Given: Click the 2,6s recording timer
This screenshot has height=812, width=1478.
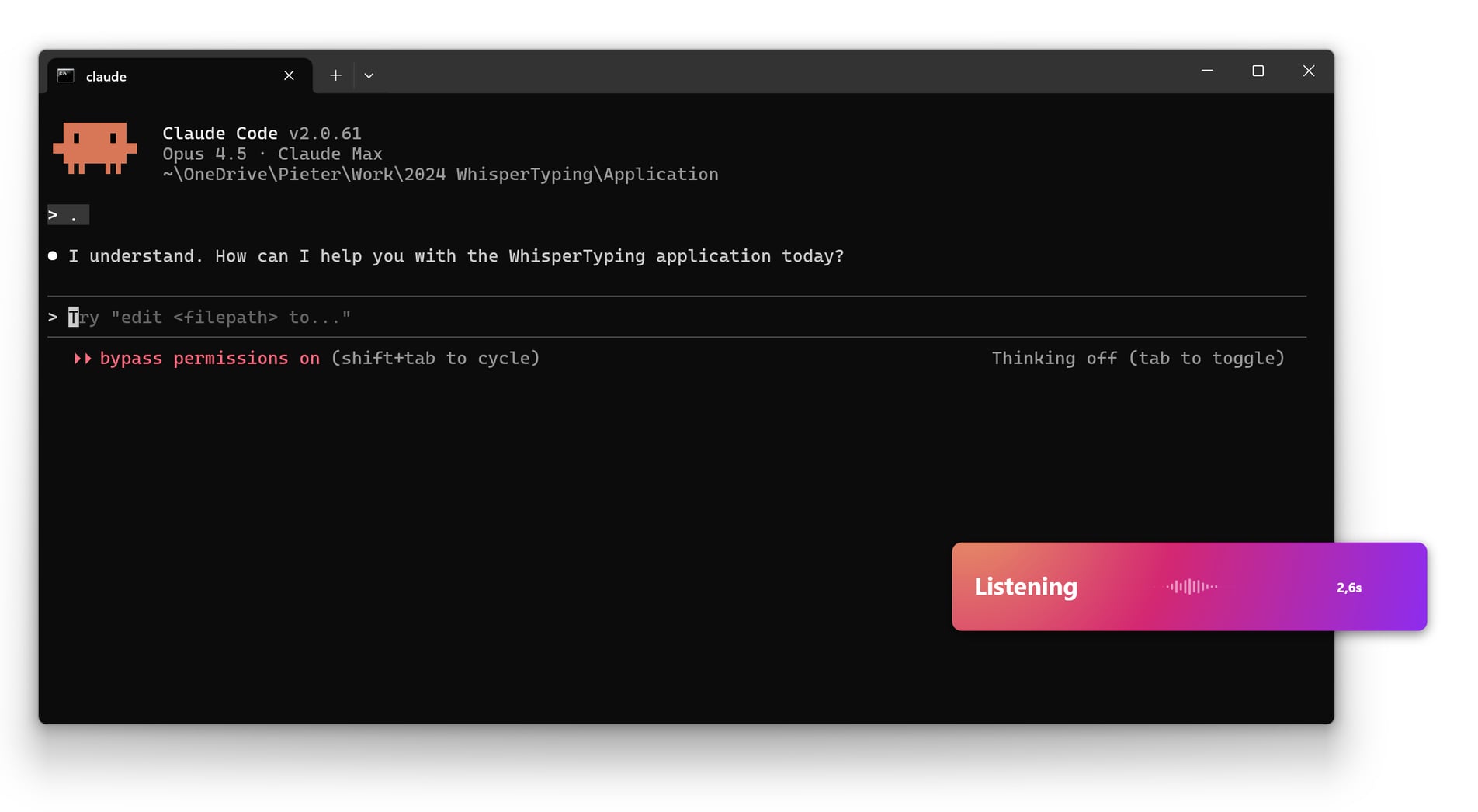Looking at the screenshot, I should point(1348,588).
